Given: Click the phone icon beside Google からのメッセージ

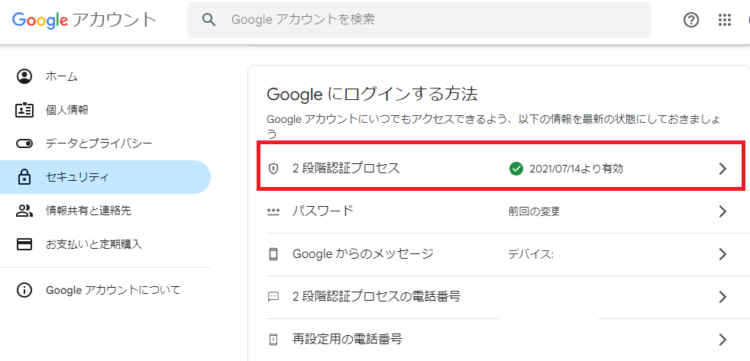Looking at the screenshot, I should pyautogui.click(x=273, y=254).
